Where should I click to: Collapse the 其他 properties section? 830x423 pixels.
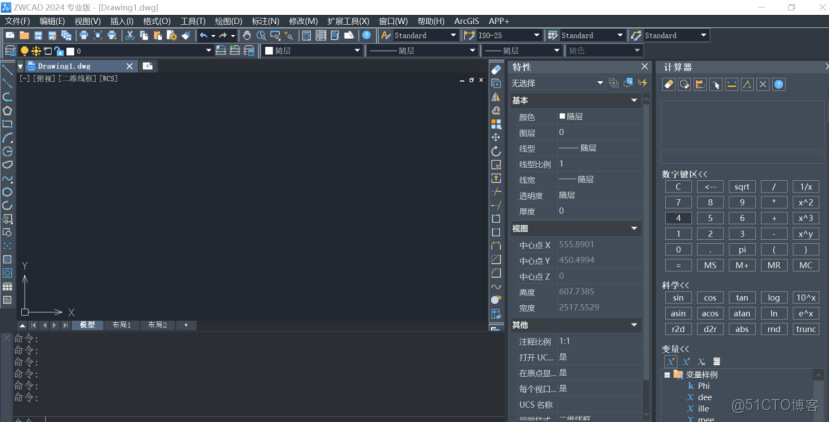(x=634, y=325)
